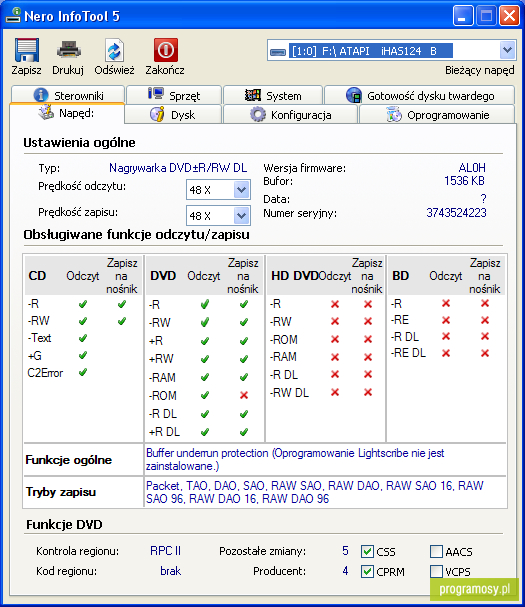Click the drive icon in drive selector

(278, 52)
